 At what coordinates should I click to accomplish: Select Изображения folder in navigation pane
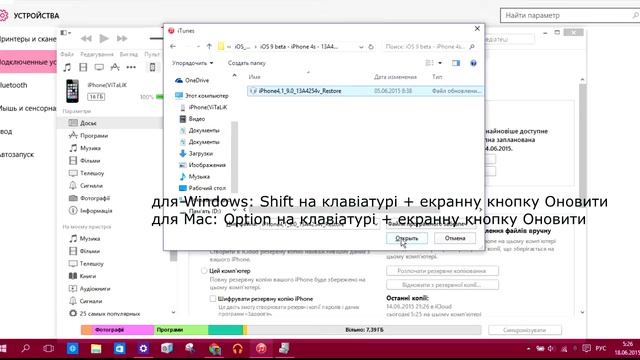tap(202, 165)
